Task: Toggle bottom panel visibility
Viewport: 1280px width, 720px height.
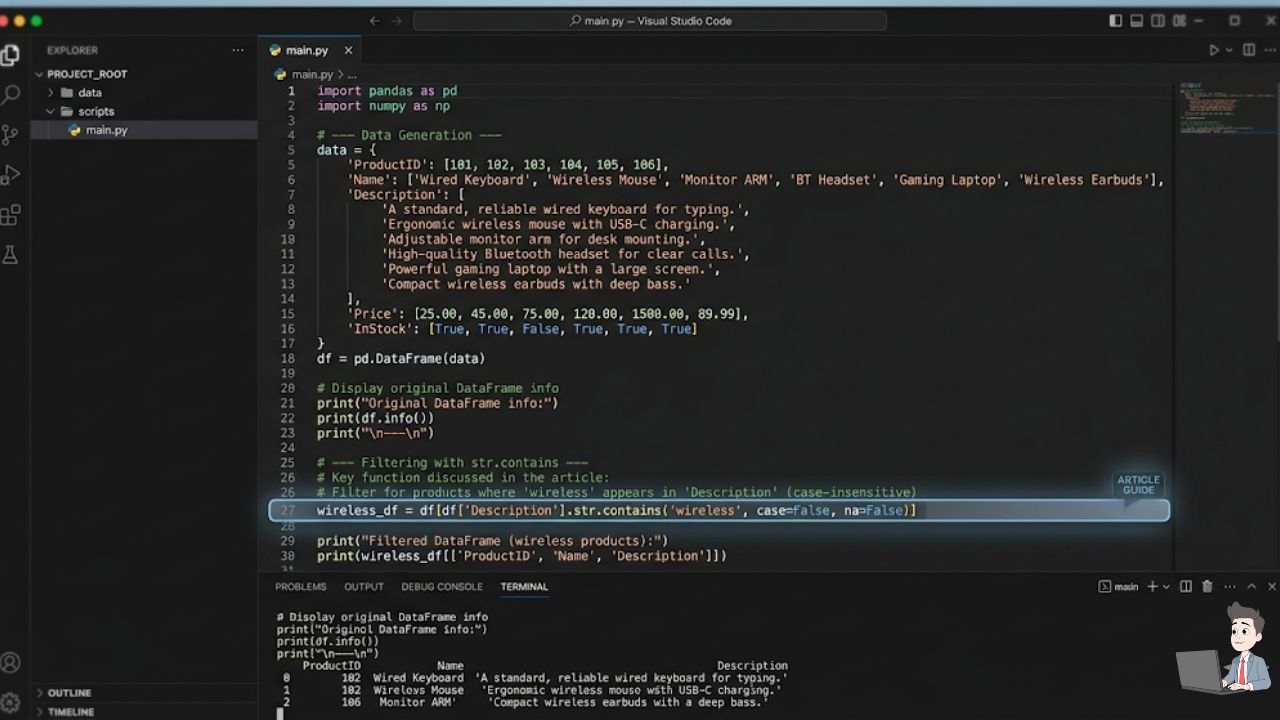Action: tap(1137, 20)
